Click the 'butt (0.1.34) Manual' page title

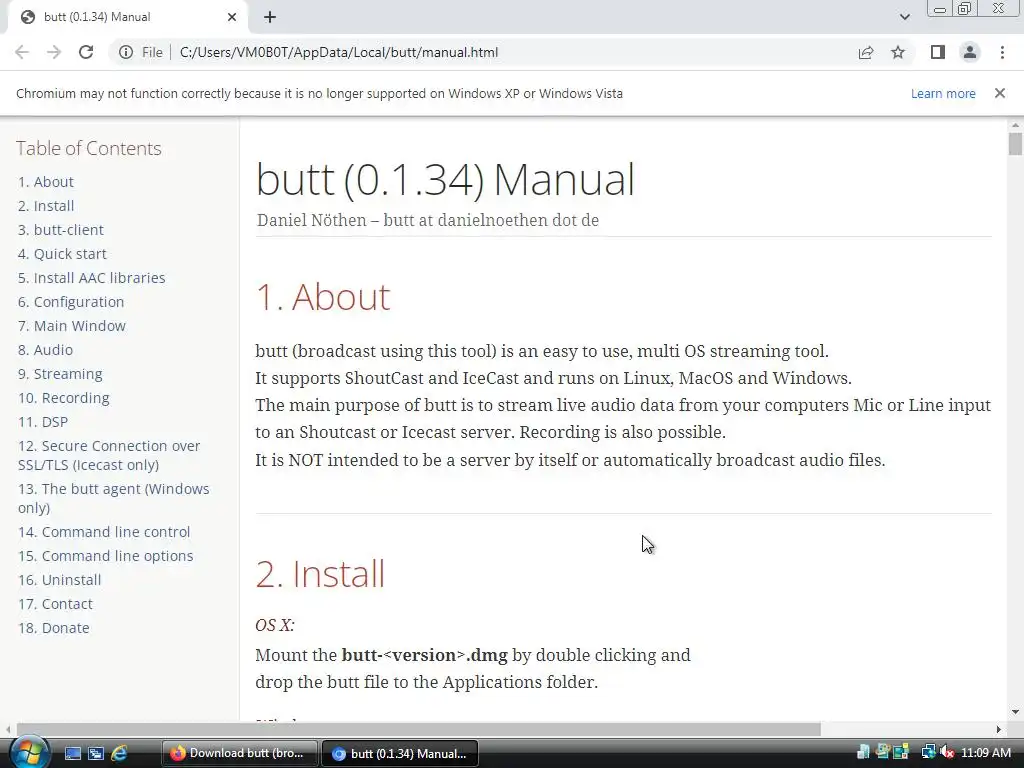coord(445,180)
